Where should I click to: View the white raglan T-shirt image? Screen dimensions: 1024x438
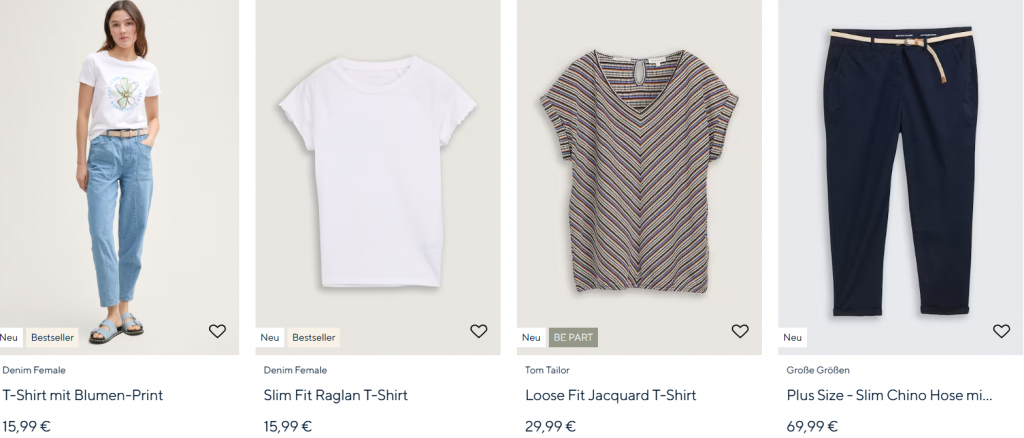point(378,170)
